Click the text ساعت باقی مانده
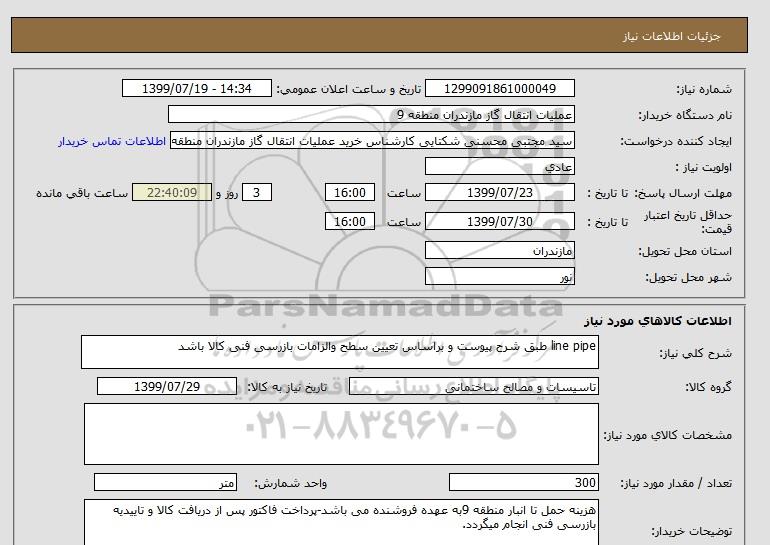Screen dimensions: 770x545 click(82, 193)
